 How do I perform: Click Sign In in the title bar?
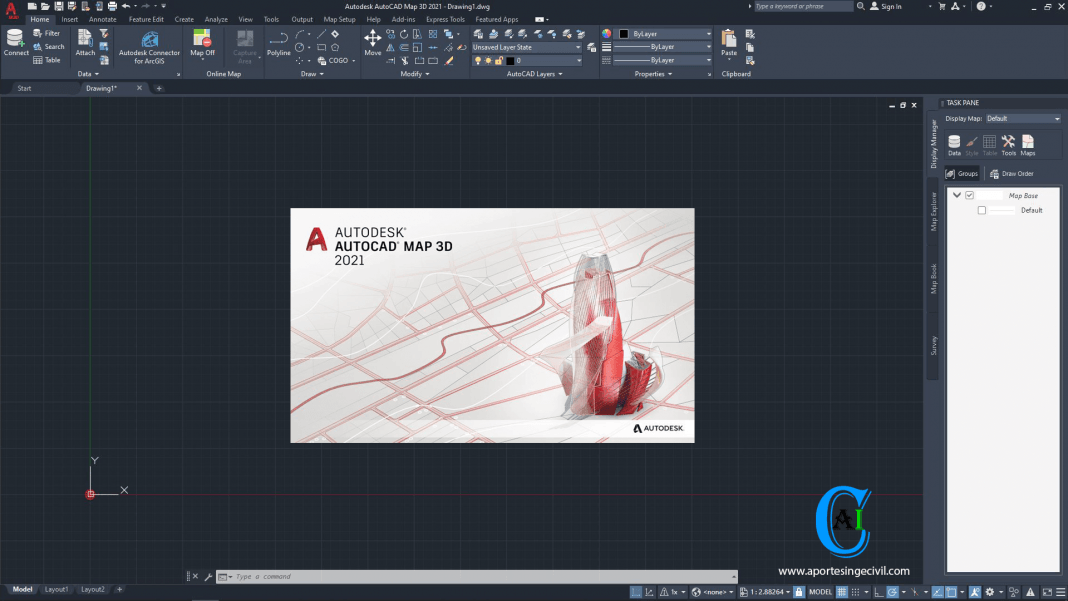point(889,5)
